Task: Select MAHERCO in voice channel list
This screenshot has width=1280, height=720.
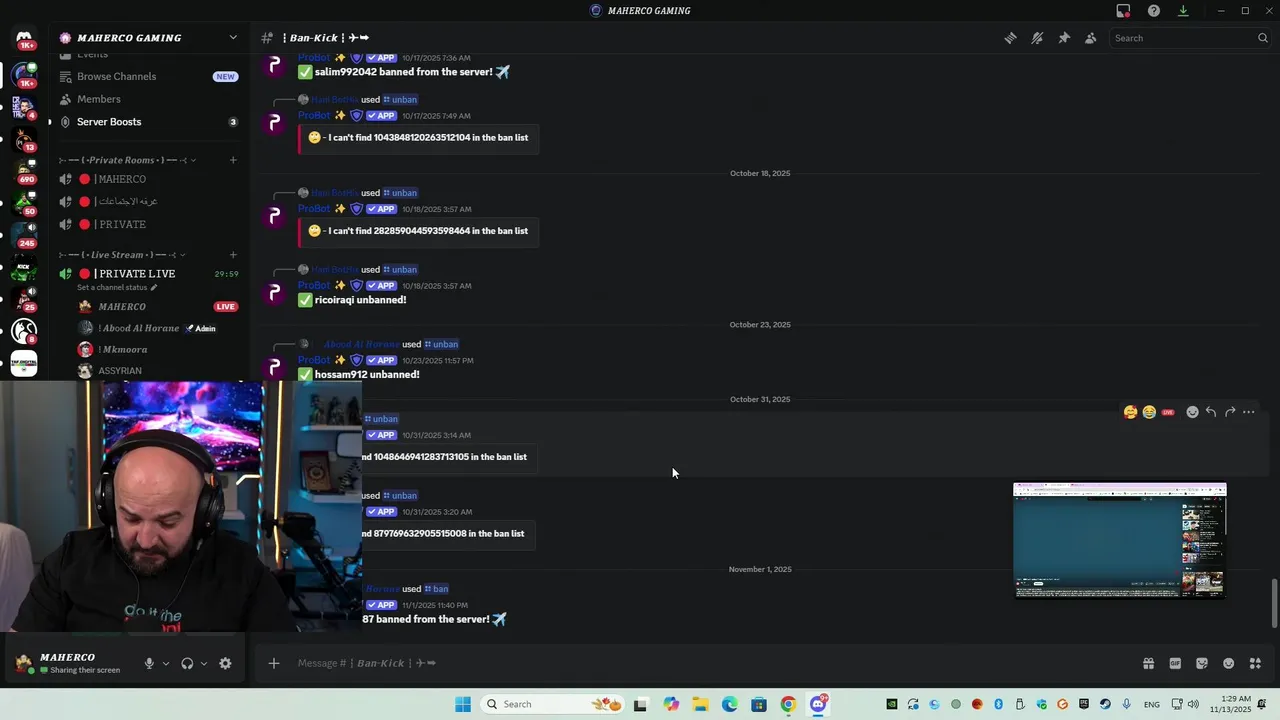Action: coord(122,307)
